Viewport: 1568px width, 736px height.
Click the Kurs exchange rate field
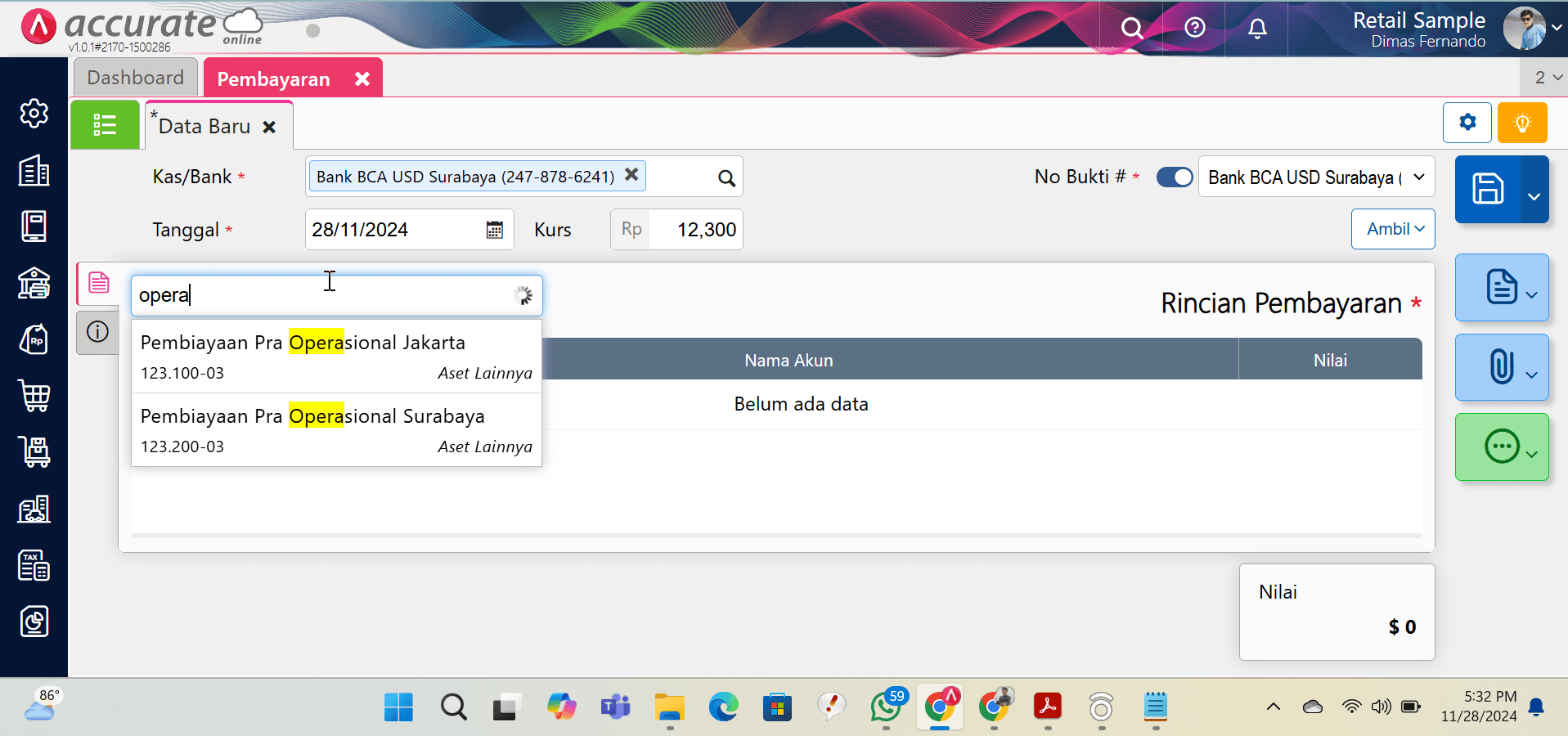pos(695,230)
